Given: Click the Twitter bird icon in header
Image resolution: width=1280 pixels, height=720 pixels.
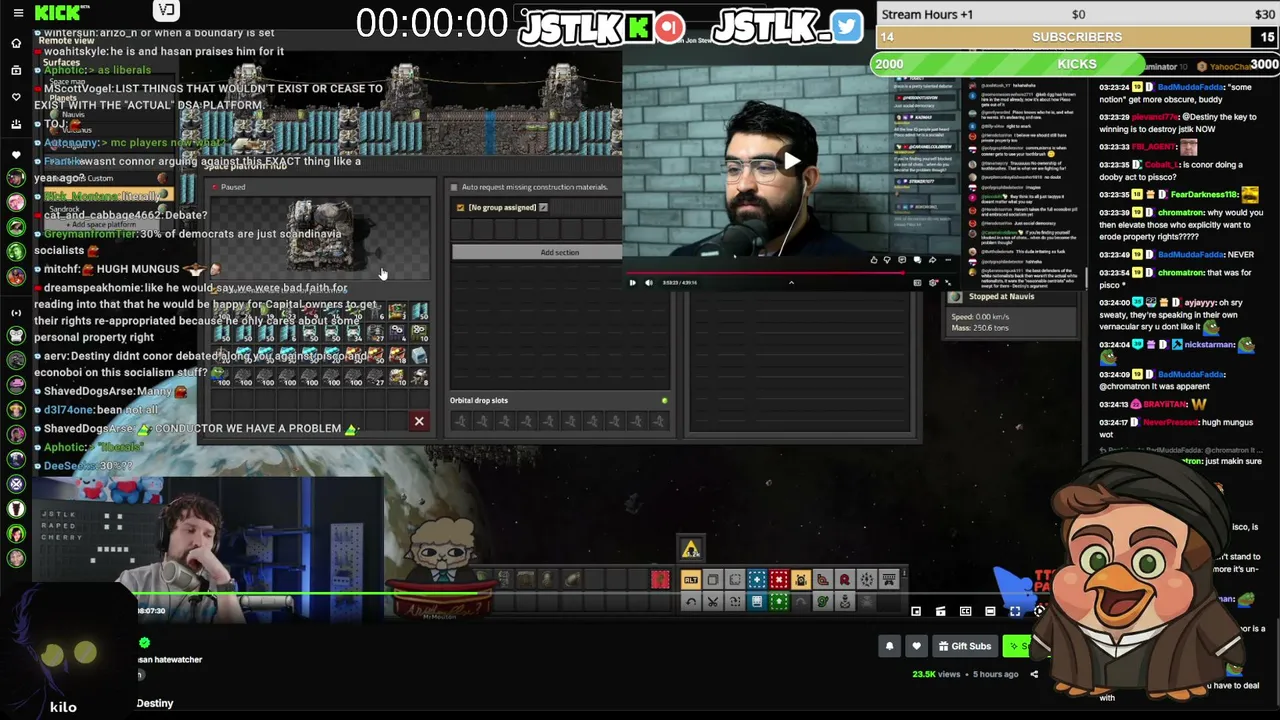Looking at the screenshot, I should click(x=846, y=27).
